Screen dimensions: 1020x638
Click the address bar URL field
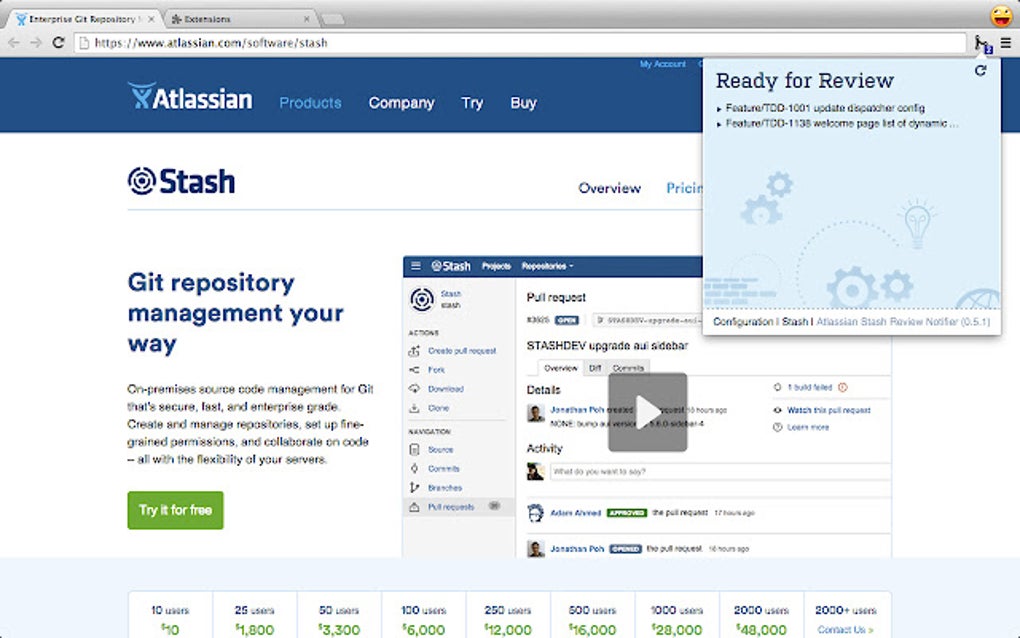click(x=520, y=43)
